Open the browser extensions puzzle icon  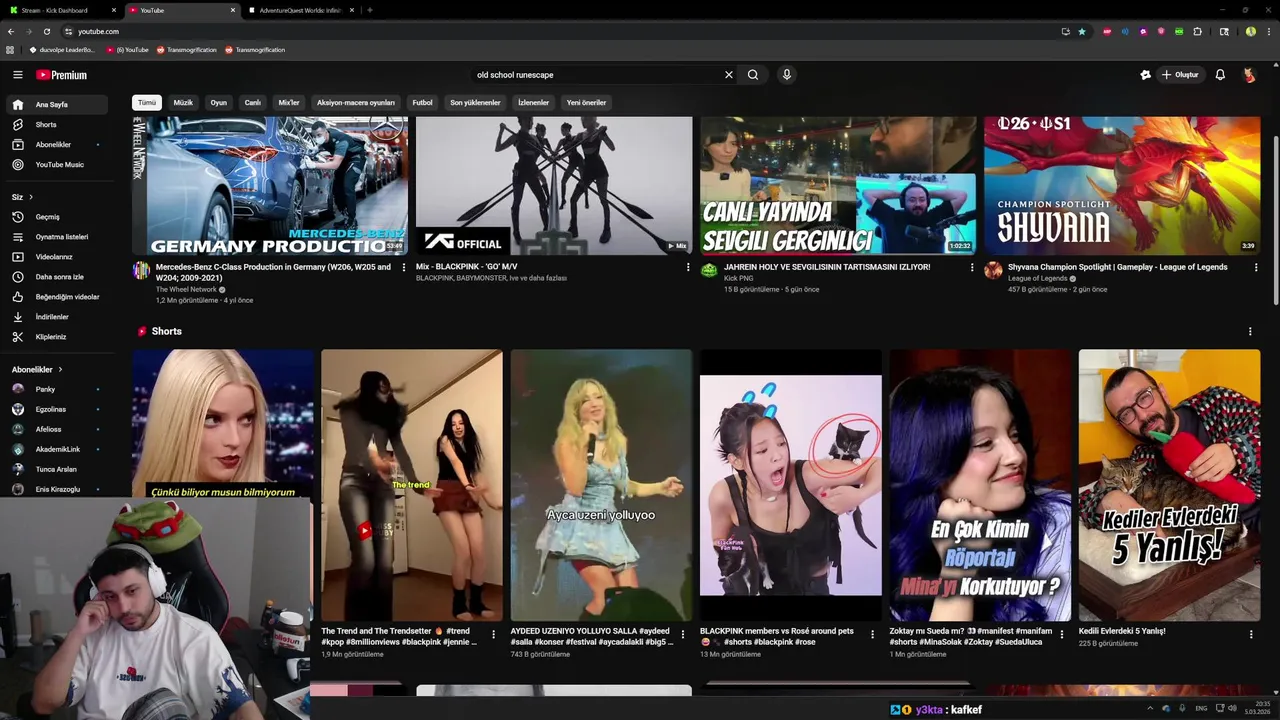[x=1197, y=31]
